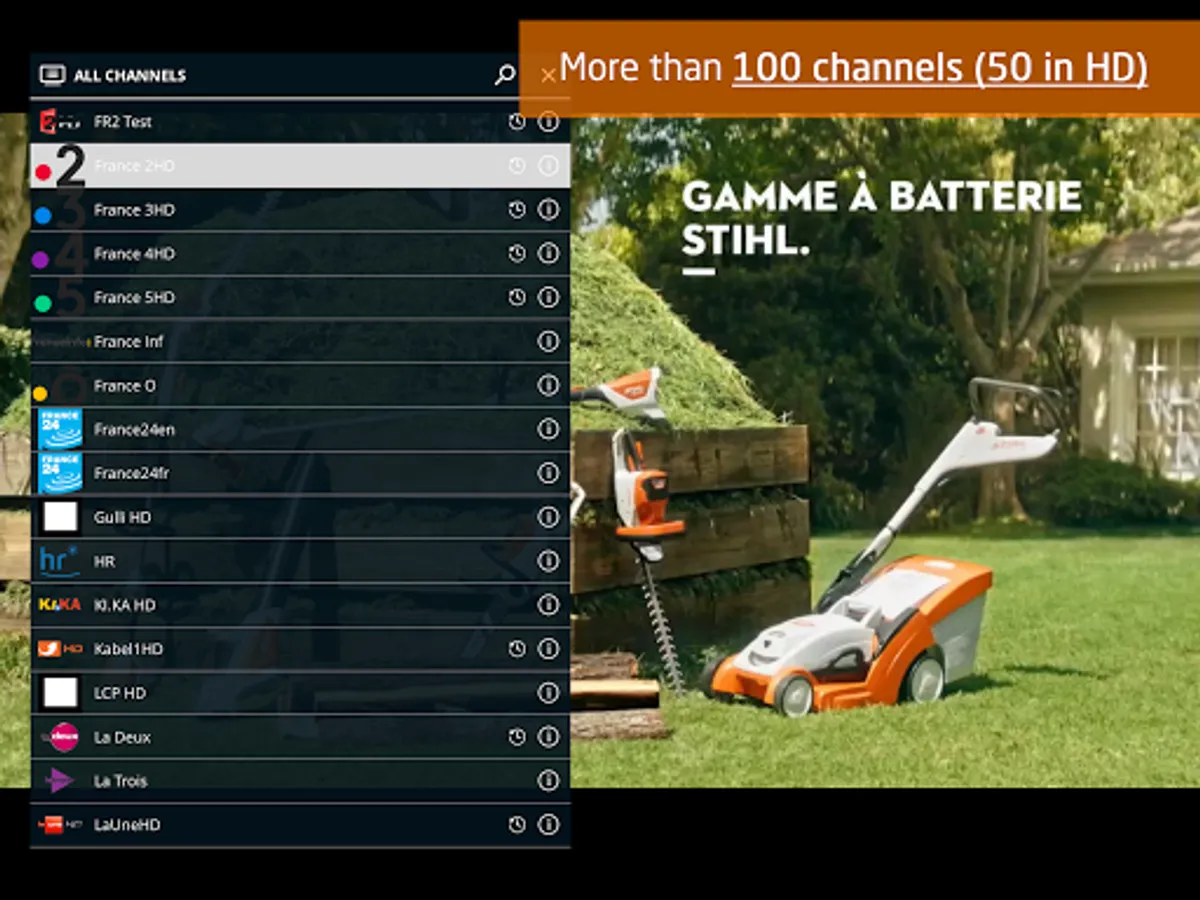Select the France 2HD channel name

click(x=134, y=166)
